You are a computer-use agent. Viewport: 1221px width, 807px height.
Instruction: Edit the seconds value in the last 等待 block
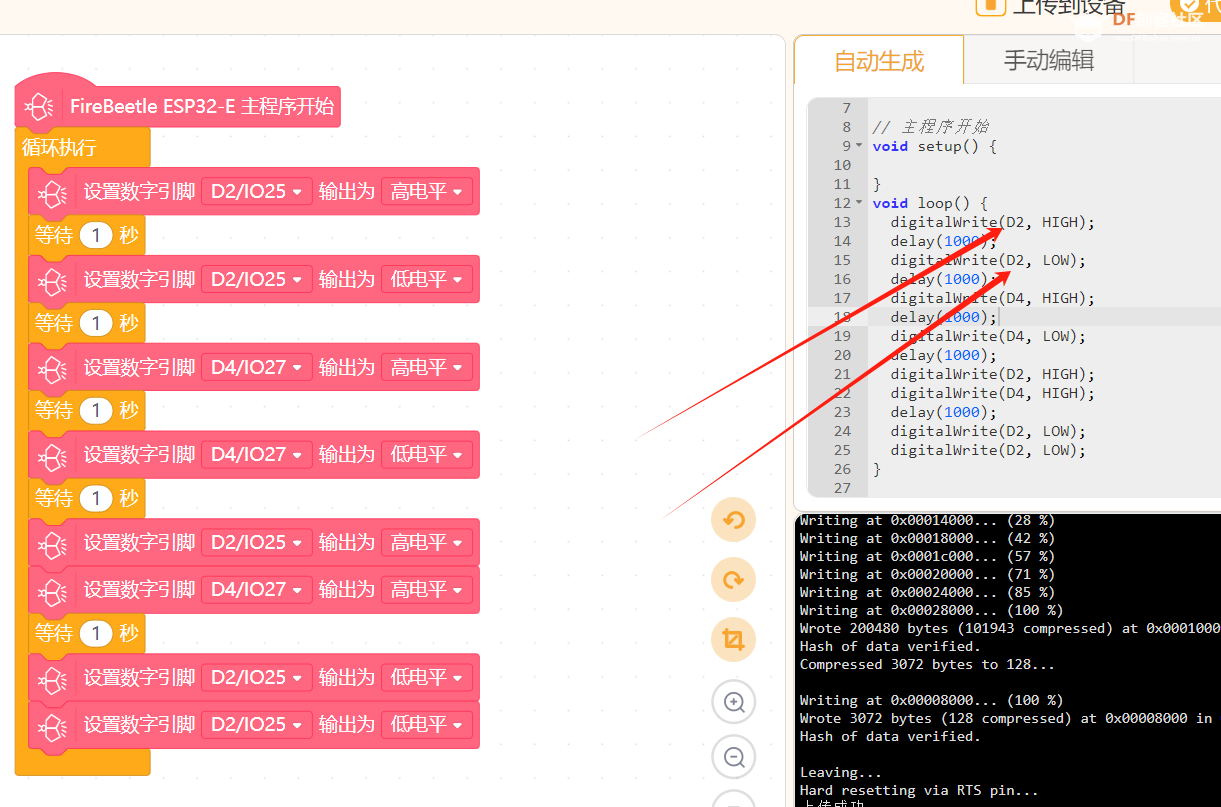tap(96, 633)
